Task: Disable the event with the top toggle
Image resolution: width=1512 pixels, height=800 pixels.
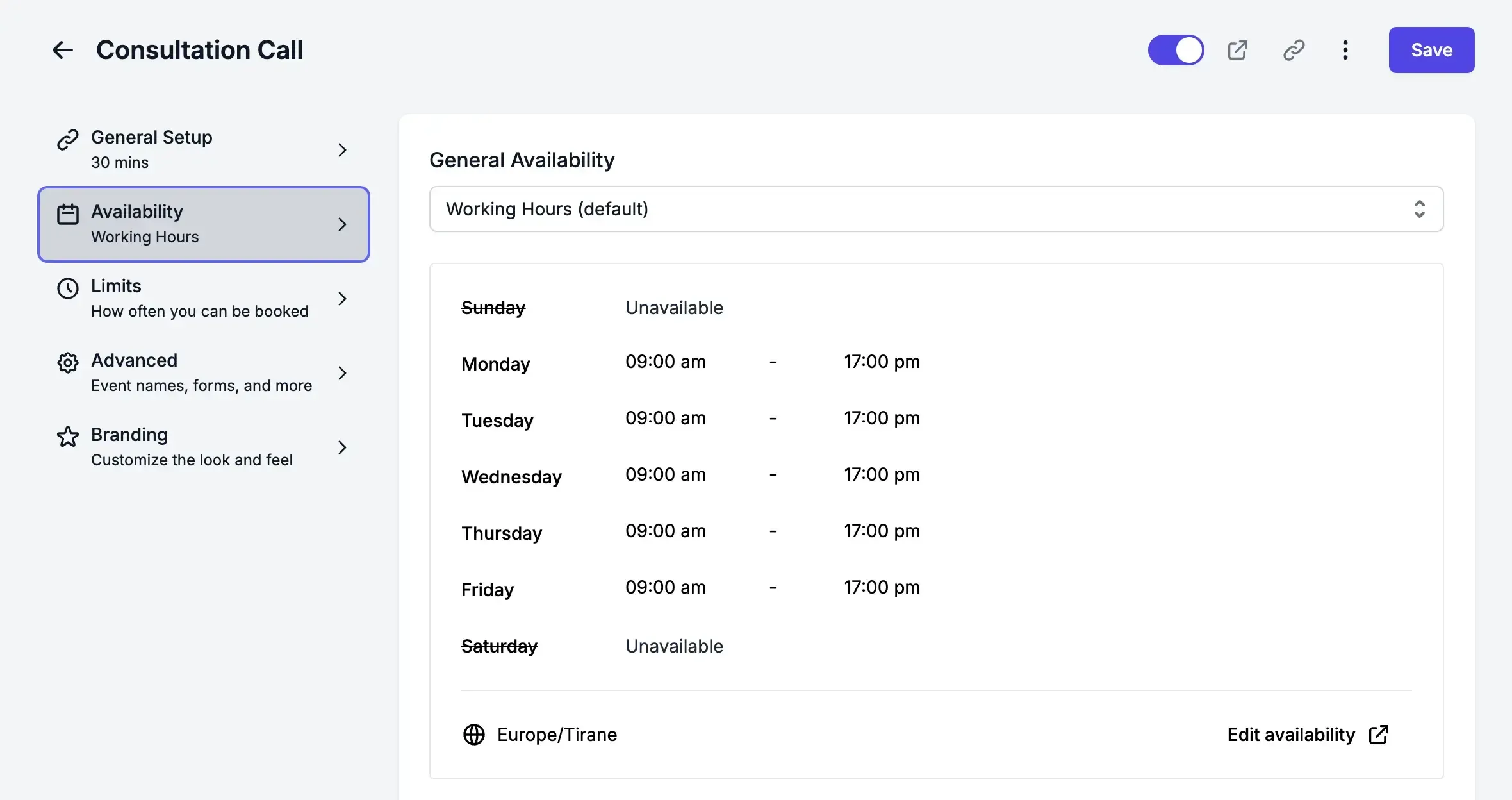Action: [x=1176, y=49]
